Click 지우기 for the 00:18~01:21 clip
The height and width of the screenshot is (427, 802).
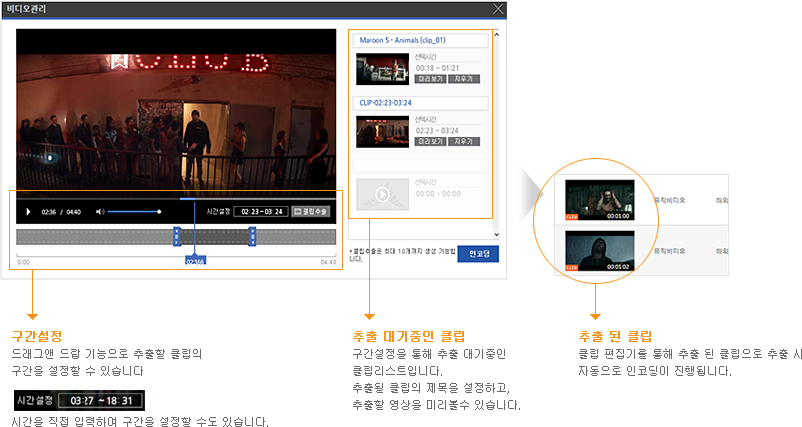[x=464, y=79]
